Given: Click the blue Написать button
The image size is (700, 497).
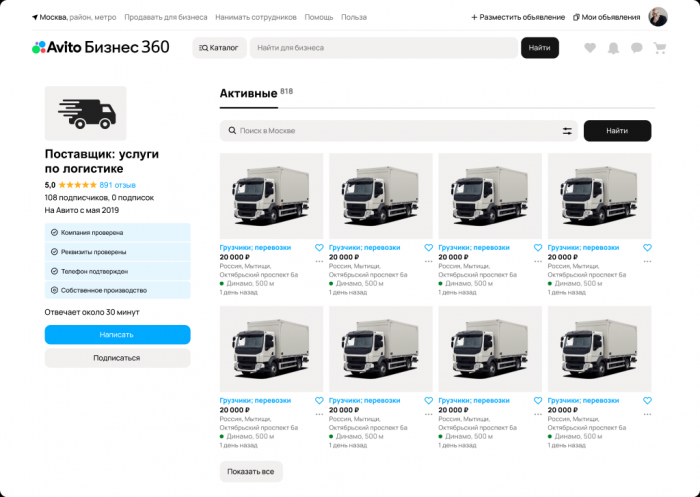Looking at the screenshot, I should (117, 334).
